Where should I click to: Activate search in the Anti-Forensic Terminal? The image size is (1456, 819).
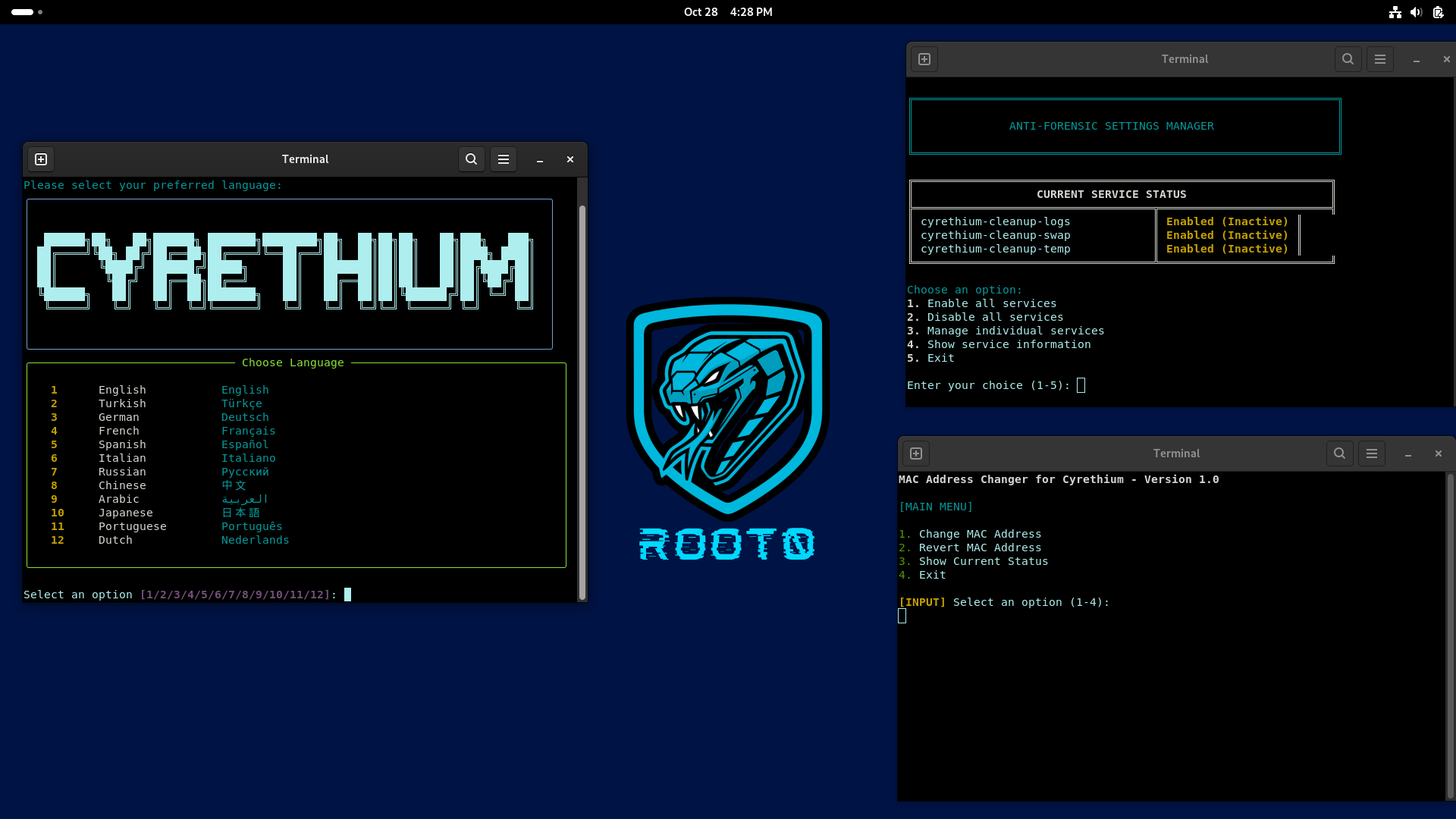tap(1348, 58)
